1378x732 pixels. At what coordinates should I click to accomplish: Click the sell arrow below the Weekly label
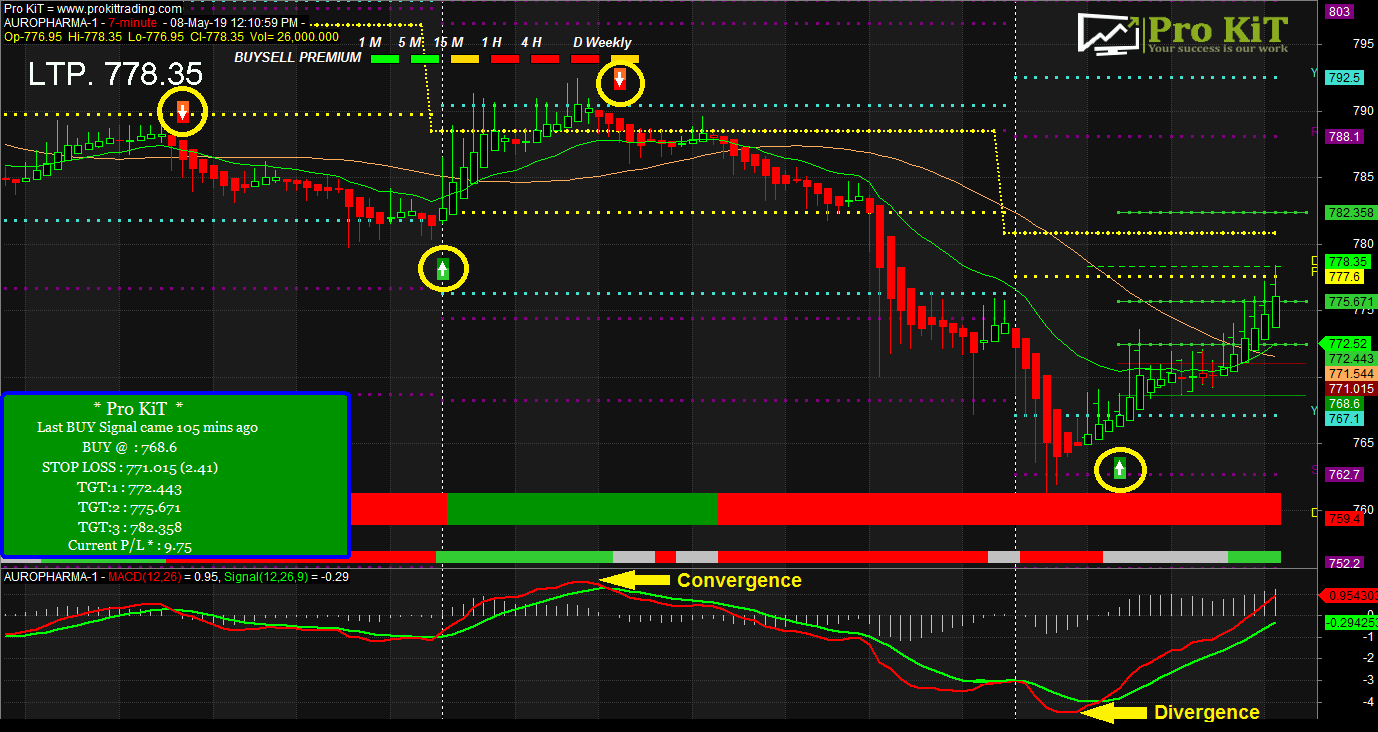[x=620, y=81]
